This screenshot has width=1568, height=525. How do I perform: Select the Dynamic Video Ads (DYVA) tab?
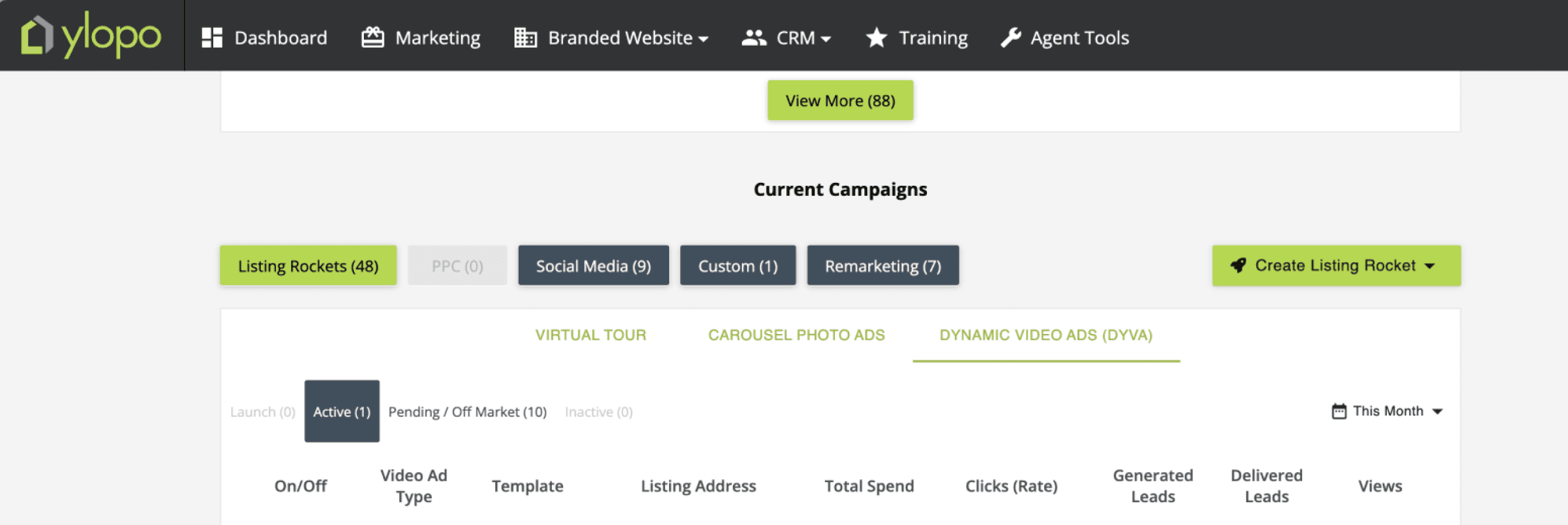[1046, 335]
